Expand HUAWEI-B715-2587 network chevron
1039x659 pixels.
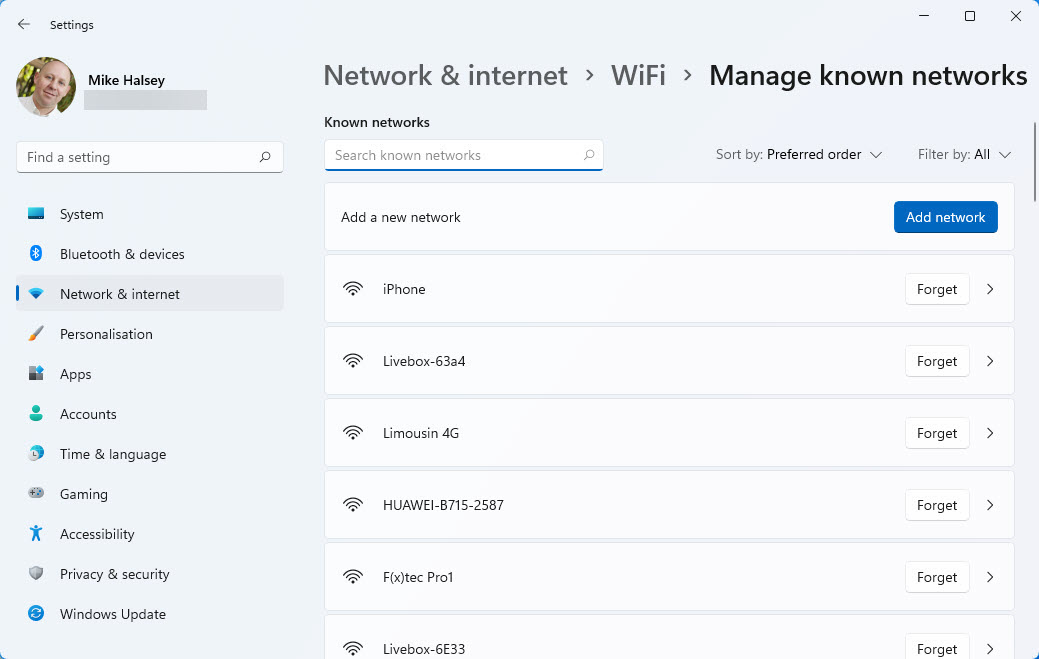(990, 505)
